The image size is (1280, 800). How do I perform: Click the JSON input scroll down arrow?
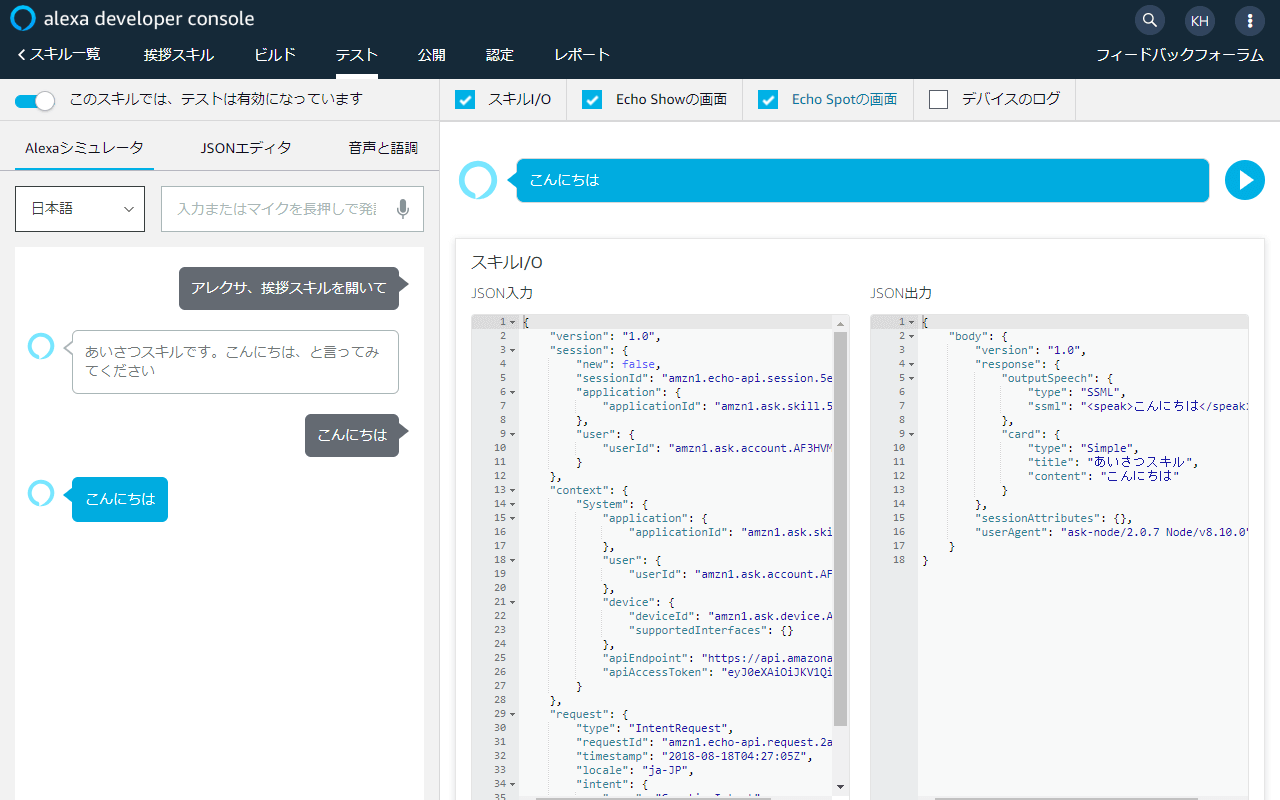click(x=841, y=788)
